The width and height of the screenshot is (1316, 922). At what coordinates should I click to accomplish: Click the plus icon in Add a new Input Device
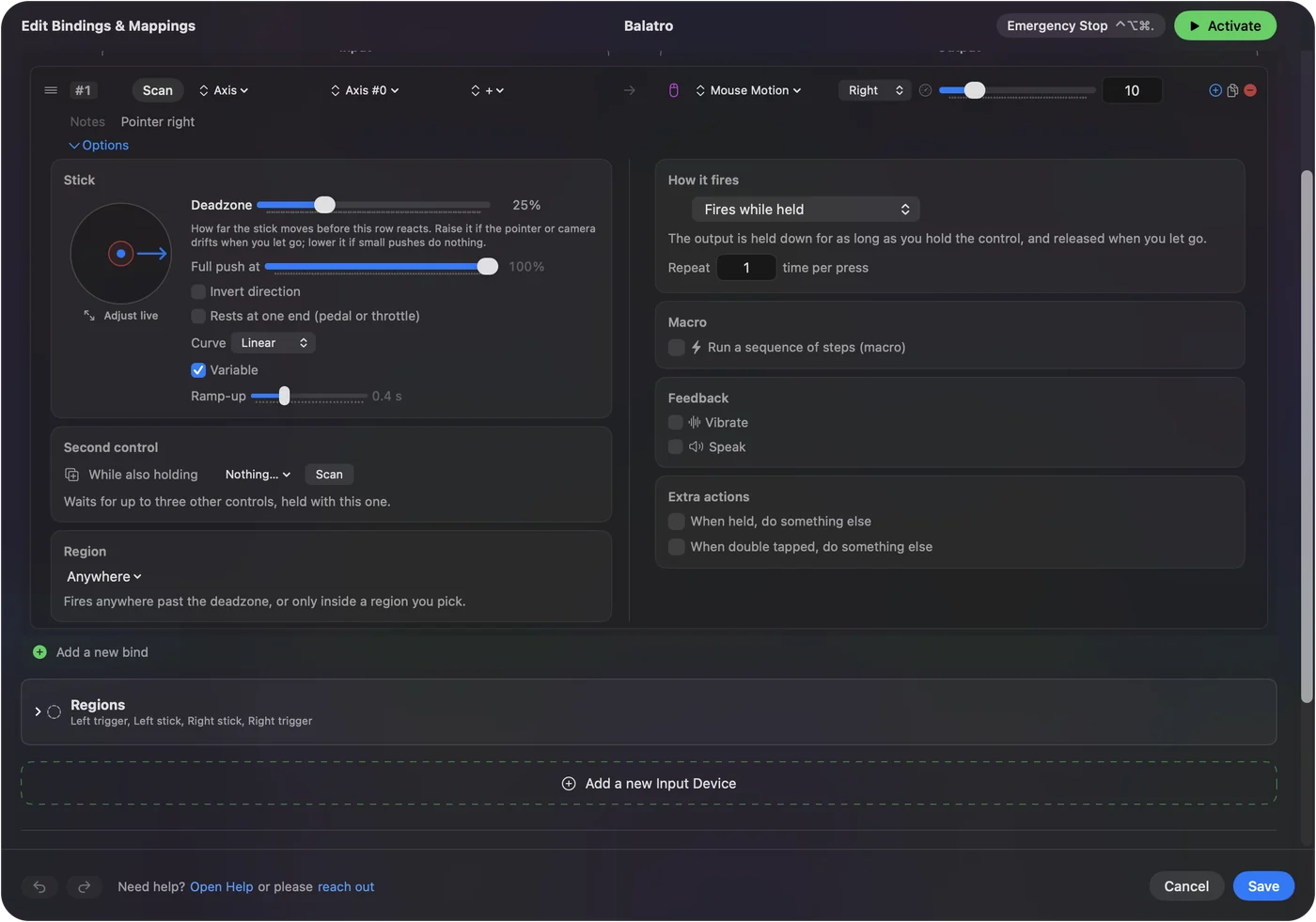pos(569,784)
